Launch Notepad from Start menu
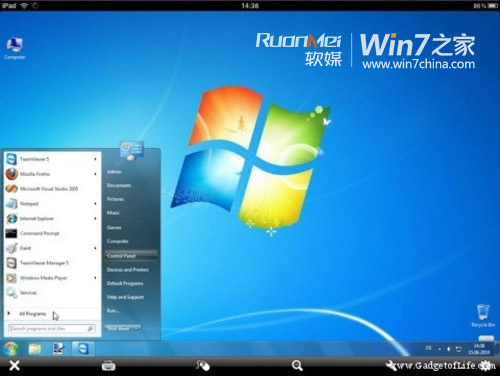 tap(52, 204)
